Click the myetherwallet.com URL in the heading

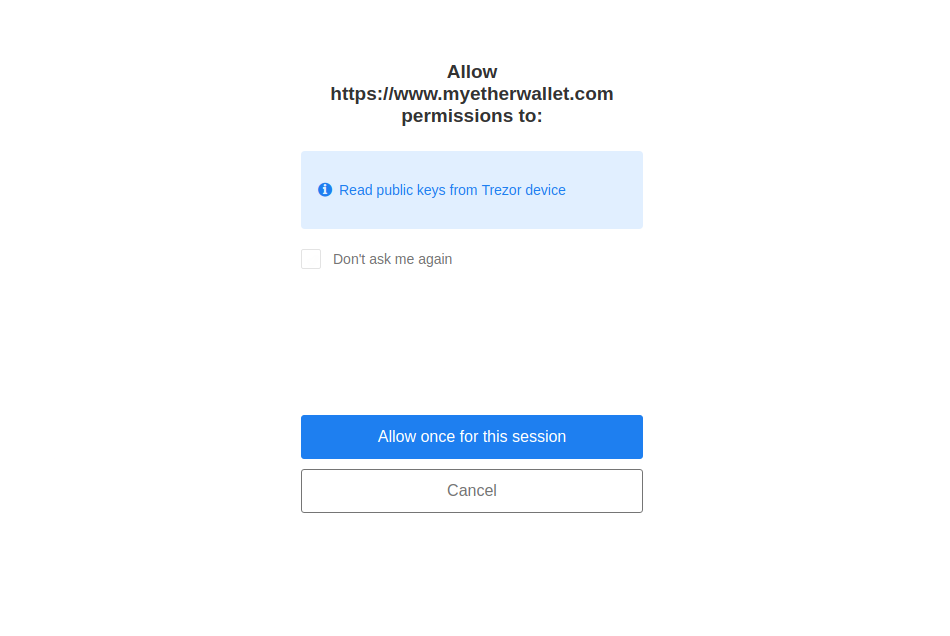tap(472, 94)
